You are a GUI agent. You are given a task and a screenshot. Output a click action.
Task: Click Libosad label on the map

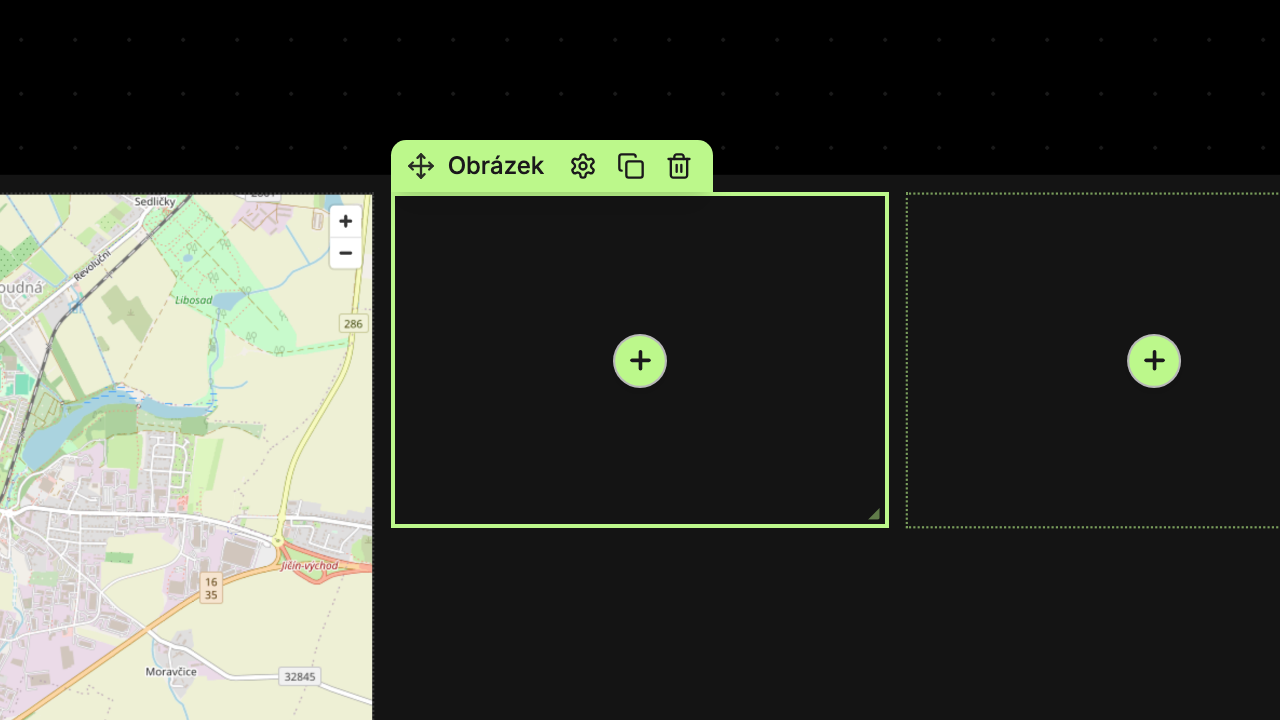click(193, 299)
